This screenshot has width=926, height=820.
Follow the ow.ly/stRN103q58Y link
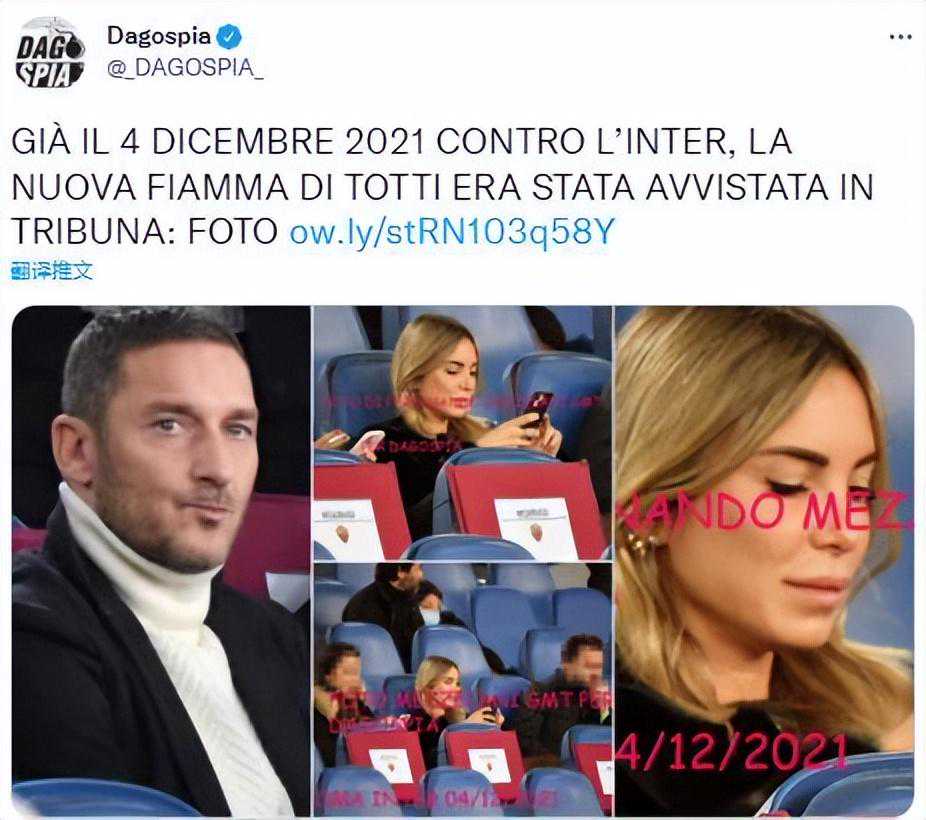click(452, 231)
